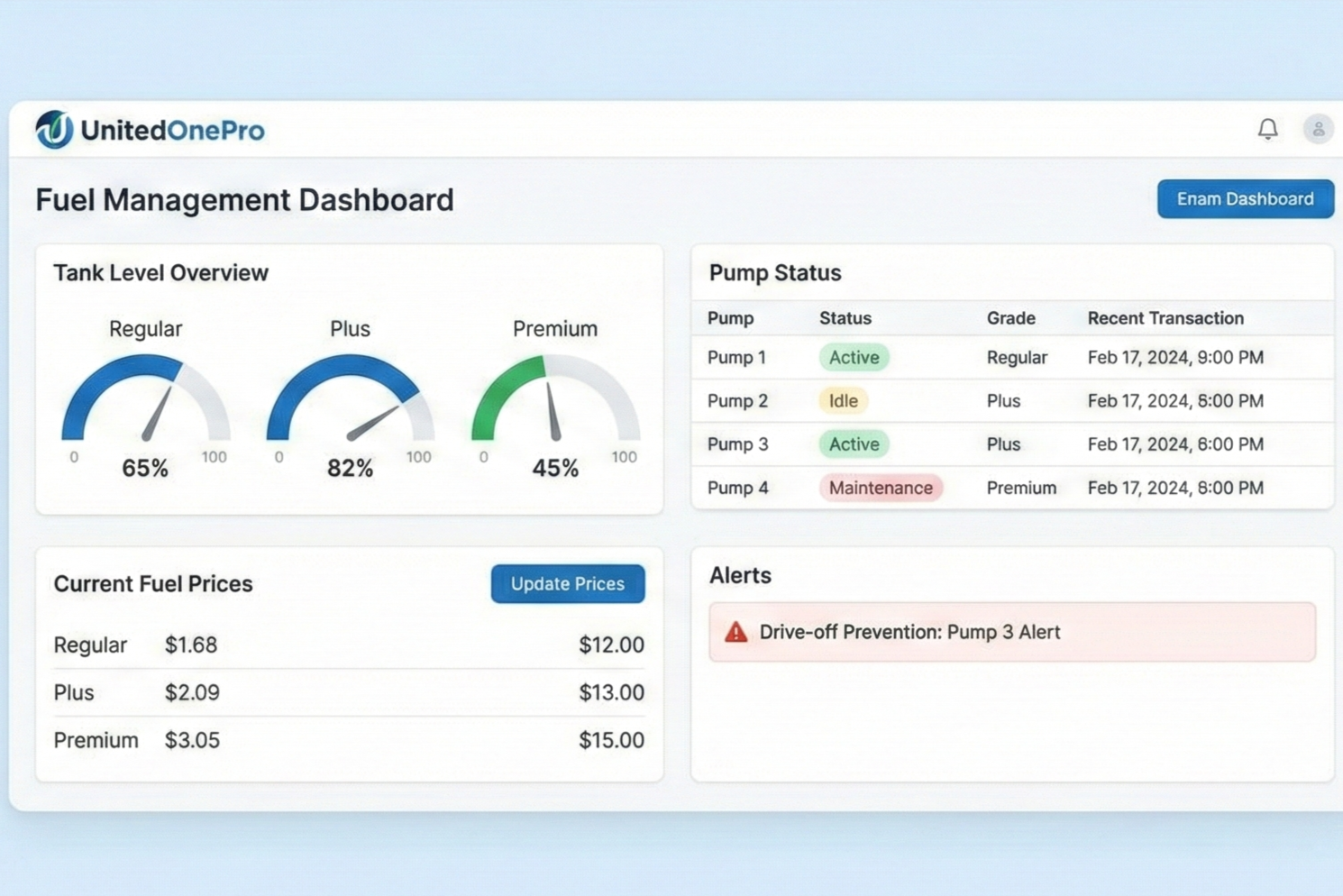This screenshot has width=1343, height=896.
Task: Open the notifications bell
Action: coord(1267,130)
